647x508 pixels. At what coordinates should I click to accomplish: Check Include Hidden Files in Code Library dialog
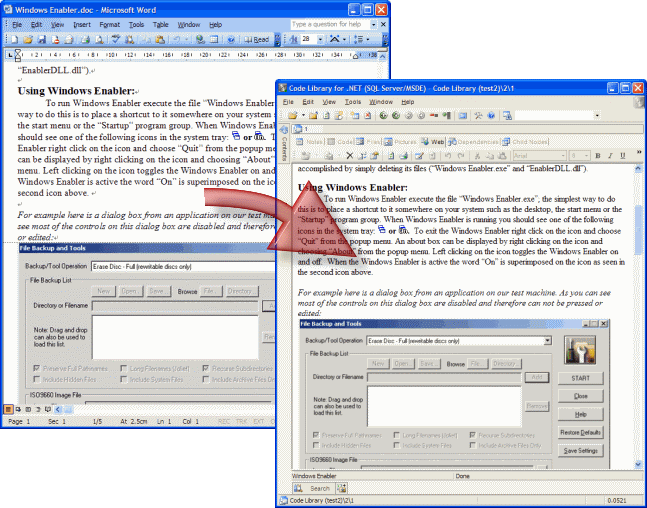pyautogui.click(x=316, y=445)
